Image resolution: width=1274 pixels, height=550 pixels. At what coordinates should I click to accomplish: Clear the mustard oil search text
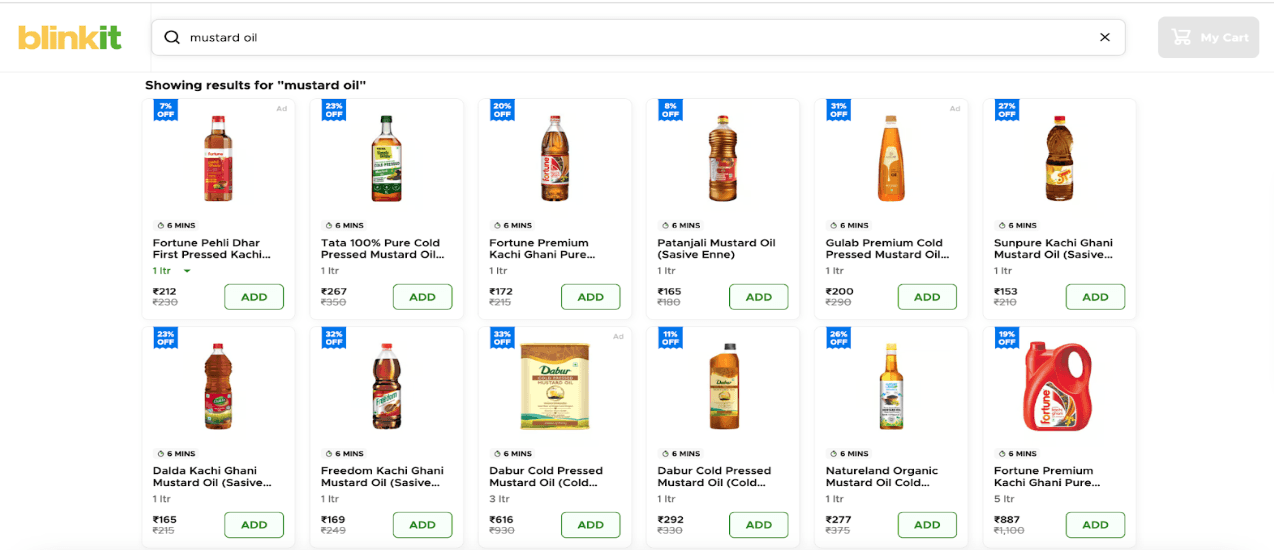pyautogui.click(x=1105, y=37)
